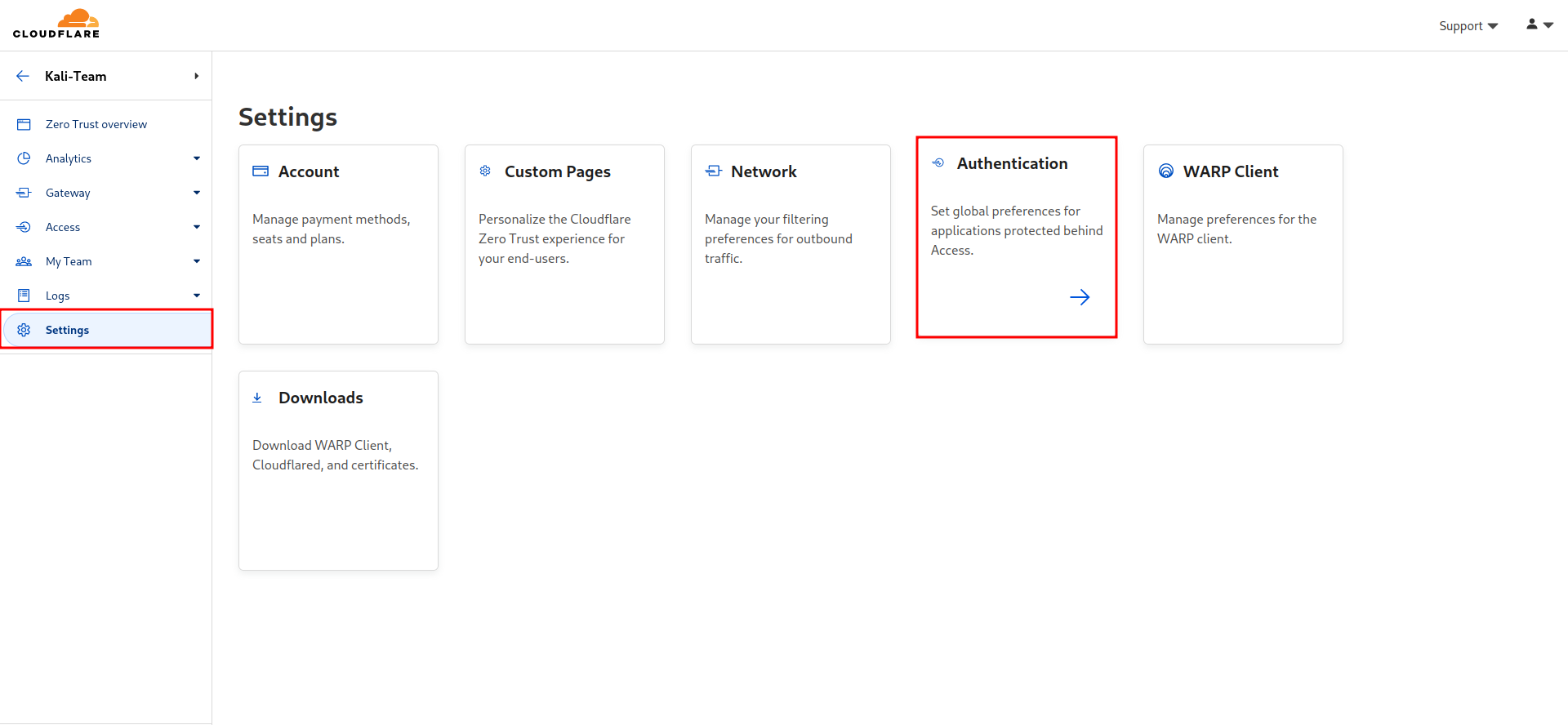Select the Gateway sidebar item

[x=106, y=193]
